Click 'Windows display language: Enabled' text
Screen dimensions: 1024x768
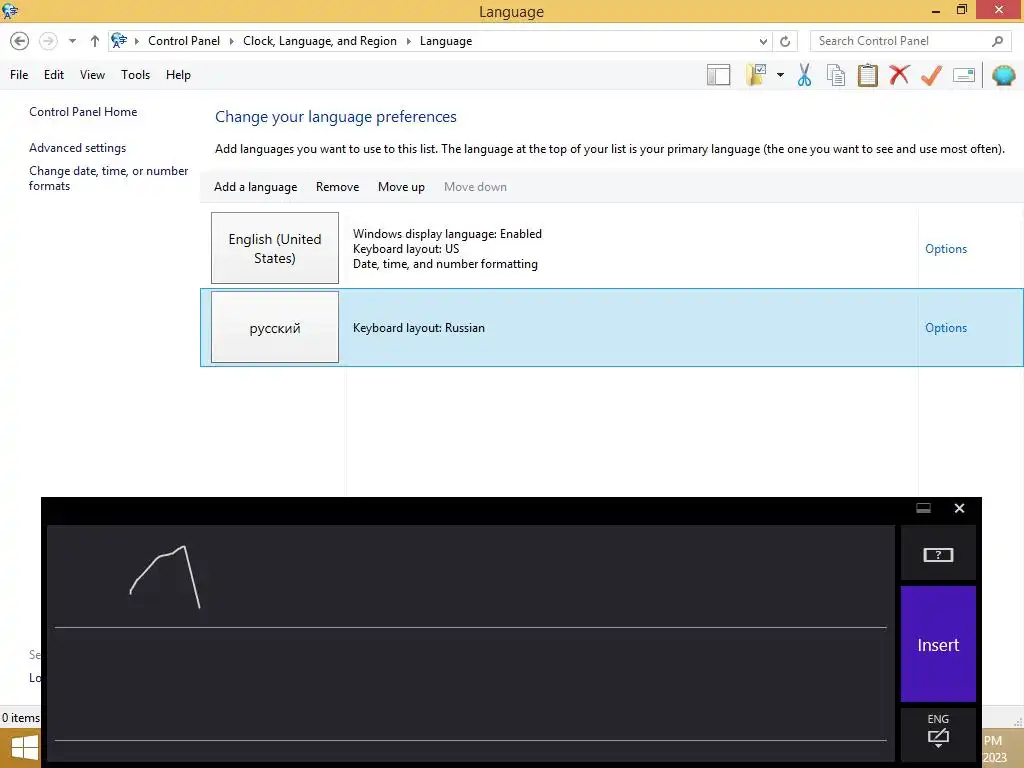pos(447,234)
